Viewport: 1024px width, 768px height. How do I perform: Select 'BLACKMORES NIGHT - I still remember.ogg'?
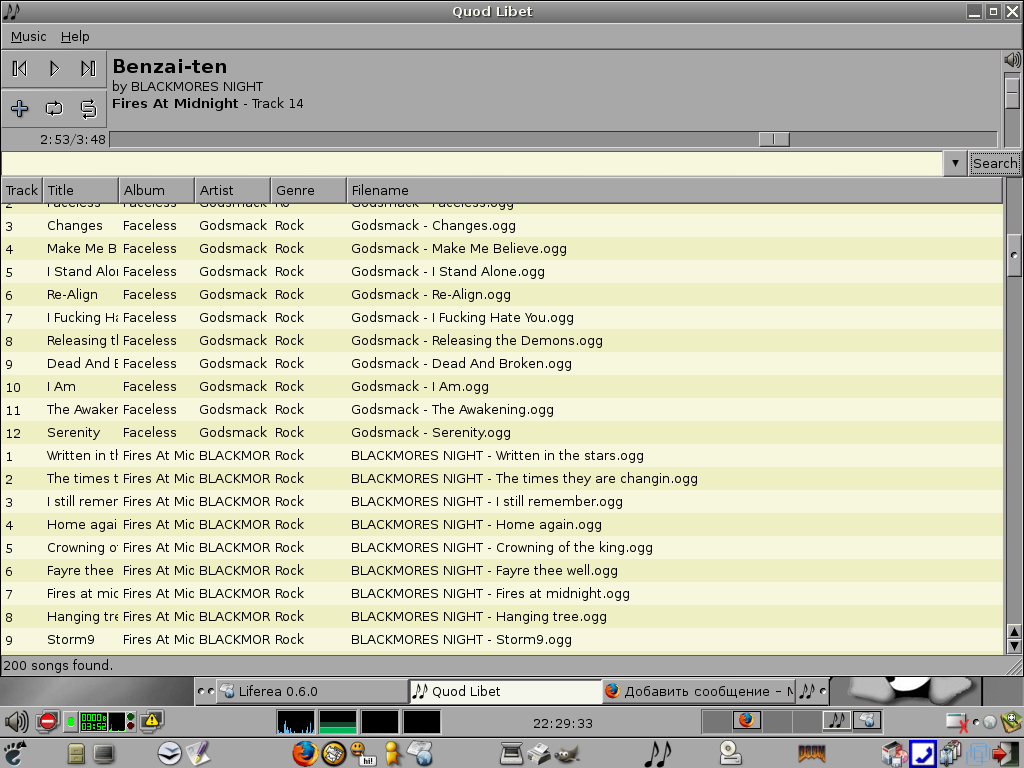502,502
